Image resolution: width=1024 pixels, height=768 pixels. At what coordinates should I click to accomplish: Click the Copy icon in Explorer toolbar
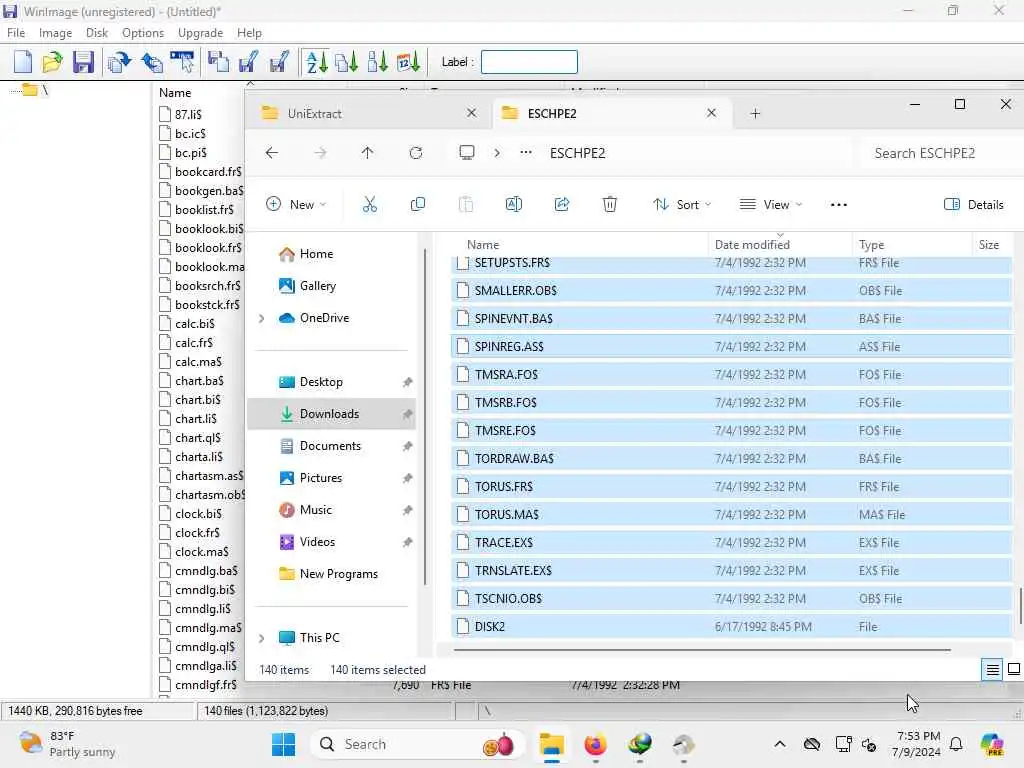point(418,204)
